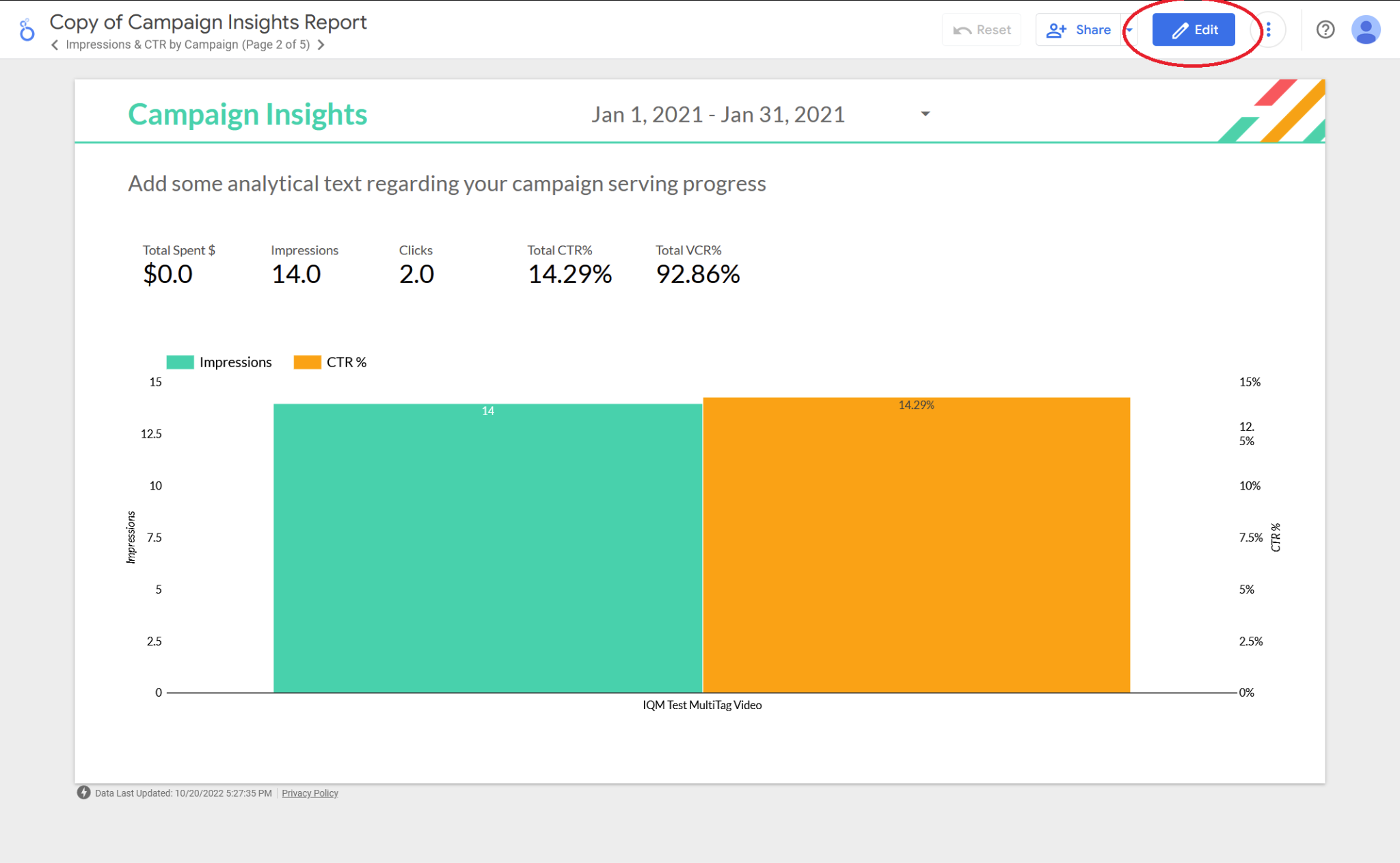This screenshot has width=1400, height=863.
Task: Click the green Impressions bar
Action: tap(487, 547)
